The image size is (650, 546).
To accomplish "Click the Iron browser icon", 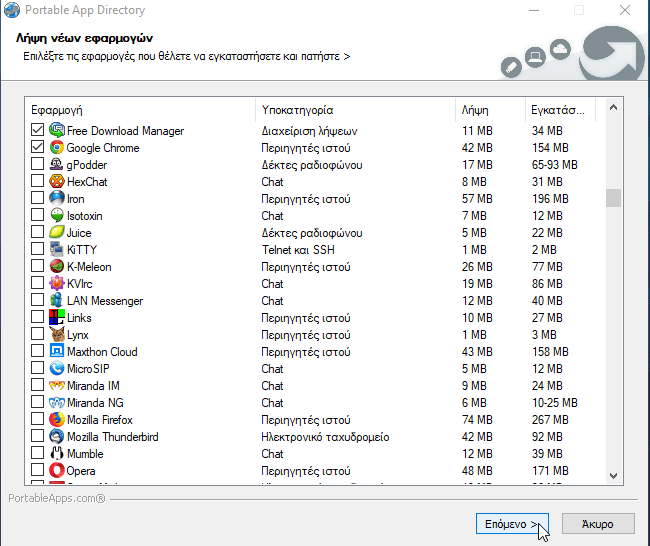I will [x=57, y=199].
